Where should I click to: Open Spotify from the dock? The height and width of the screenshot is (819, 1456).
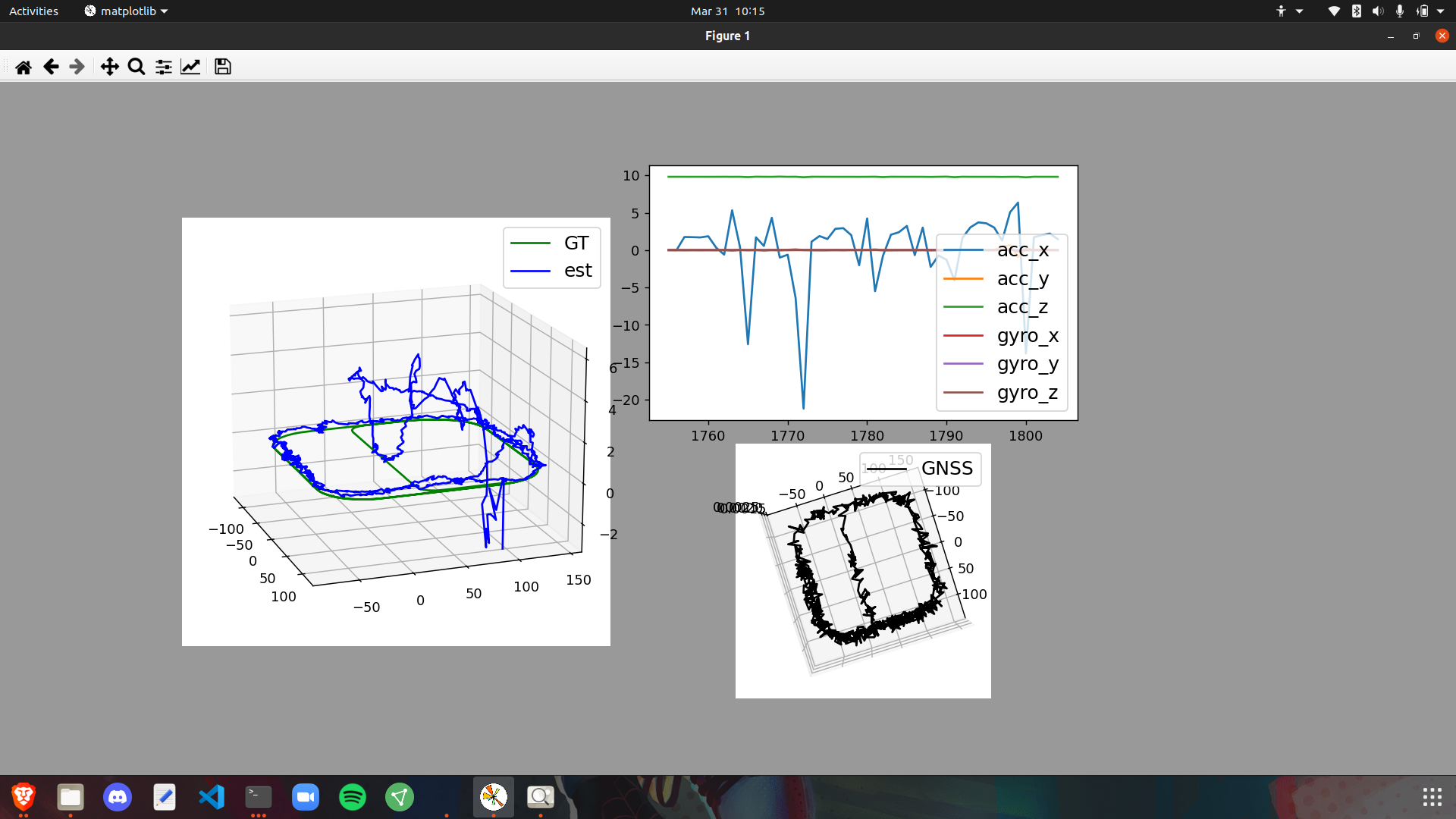point(353,797)
